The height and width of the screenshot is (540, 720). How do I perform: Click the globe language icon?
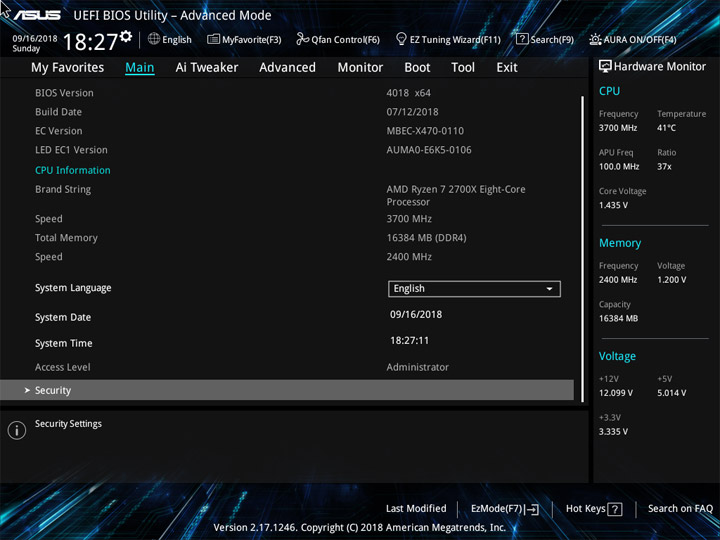point(154,39)
